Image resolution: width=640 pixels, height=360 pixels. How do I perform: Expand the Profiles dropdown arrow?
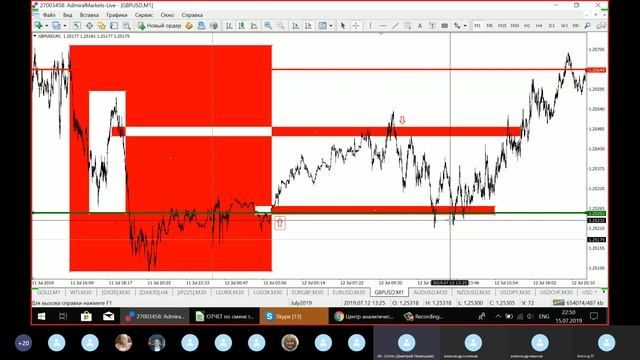pyautogui.click(x=64, y=26)
